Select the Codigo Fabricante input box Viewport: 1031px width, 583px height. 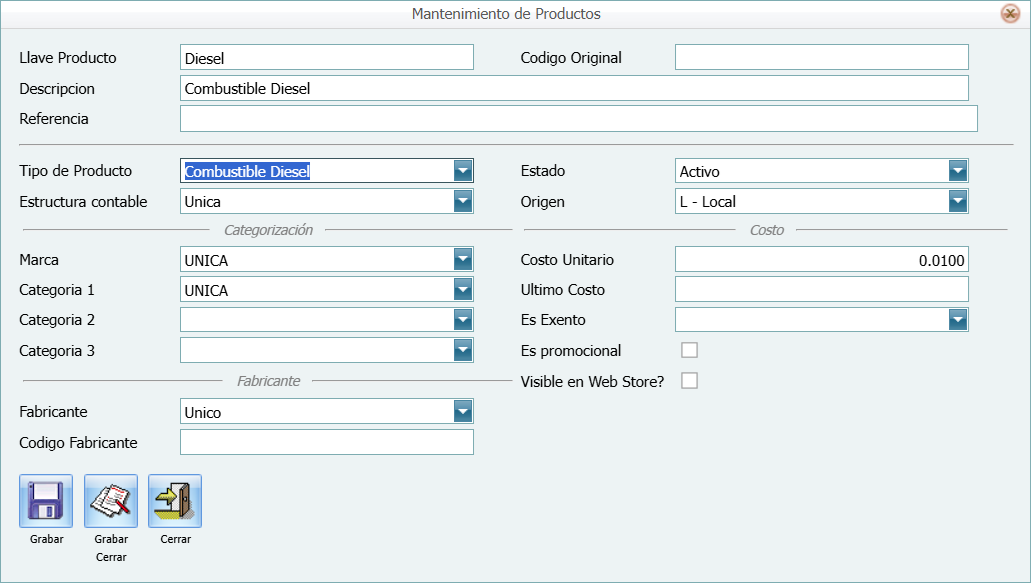coord(326,442)
